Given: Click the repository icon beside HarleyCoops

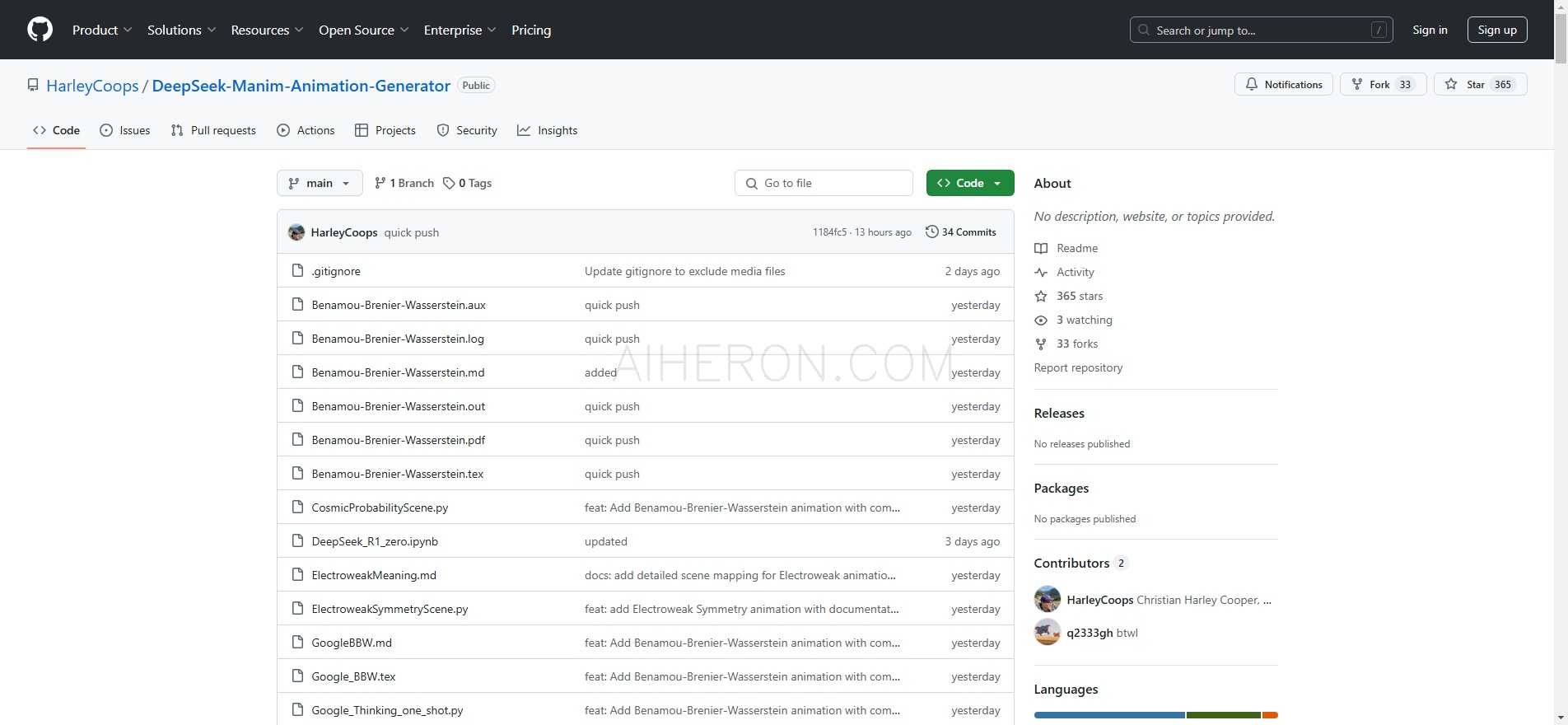Looking at the screenshot, I should coord(33,86).
